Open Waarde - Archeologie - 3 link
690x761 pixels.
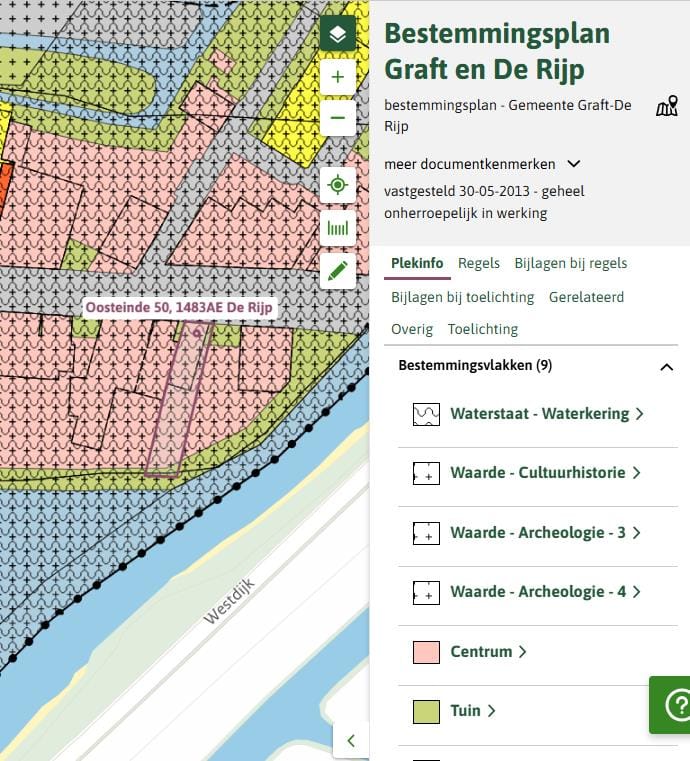coord(545,533)
